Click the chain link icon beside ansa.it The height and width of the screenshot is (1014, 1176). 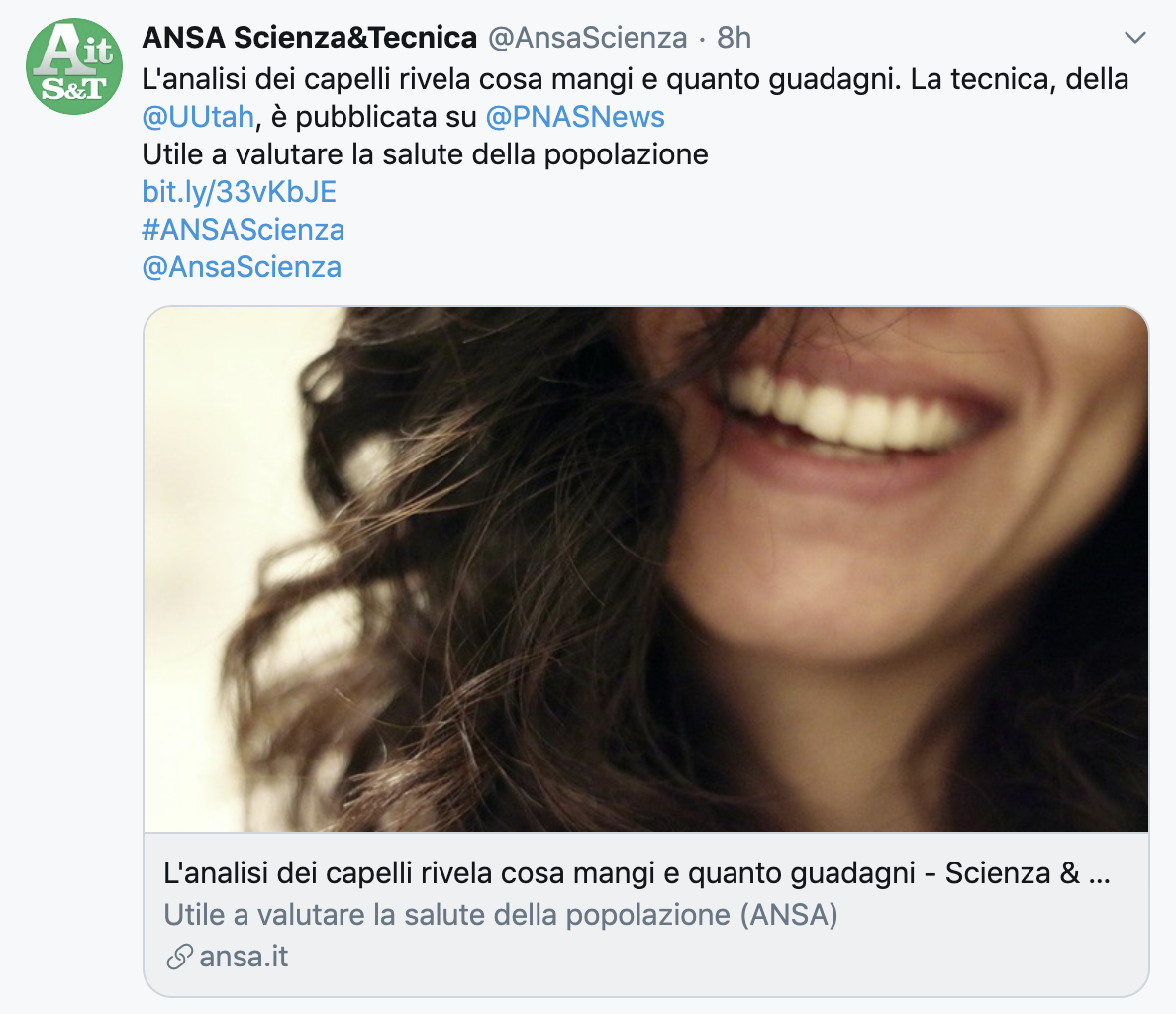tap(179, 957)
